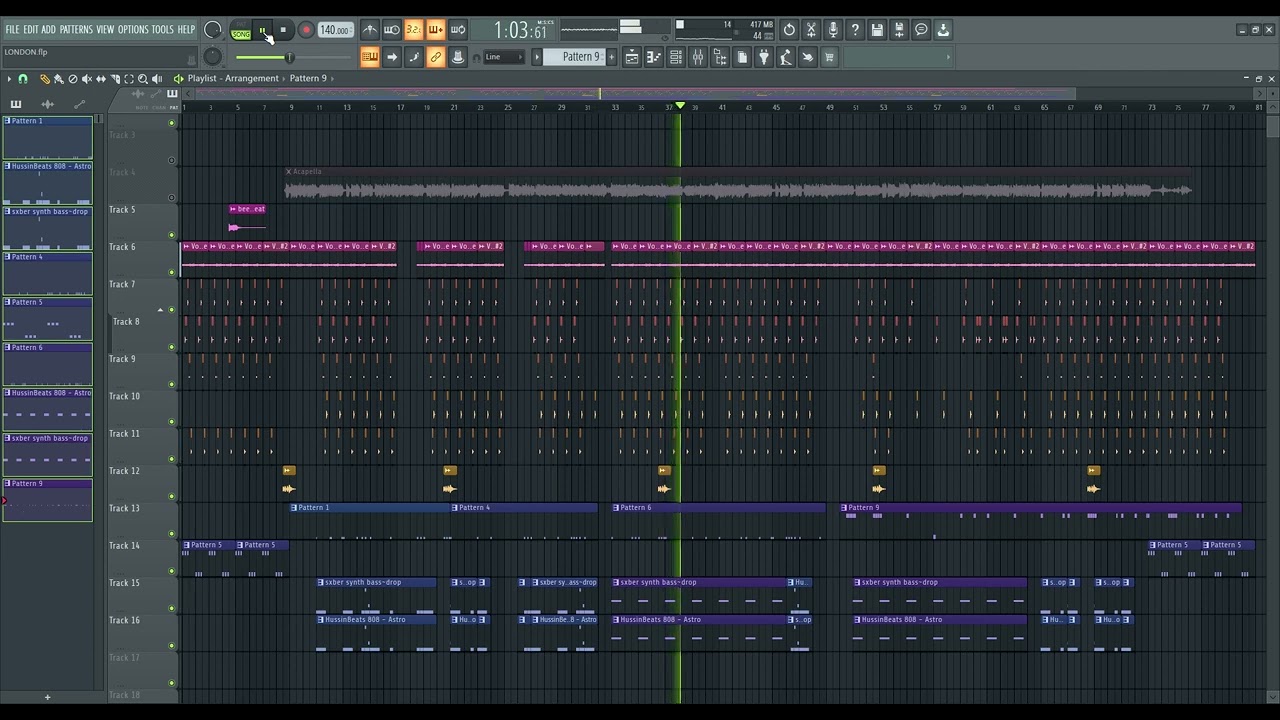
Task: Select the playlist Paint brush tool
Action: (x=58, y=78)
